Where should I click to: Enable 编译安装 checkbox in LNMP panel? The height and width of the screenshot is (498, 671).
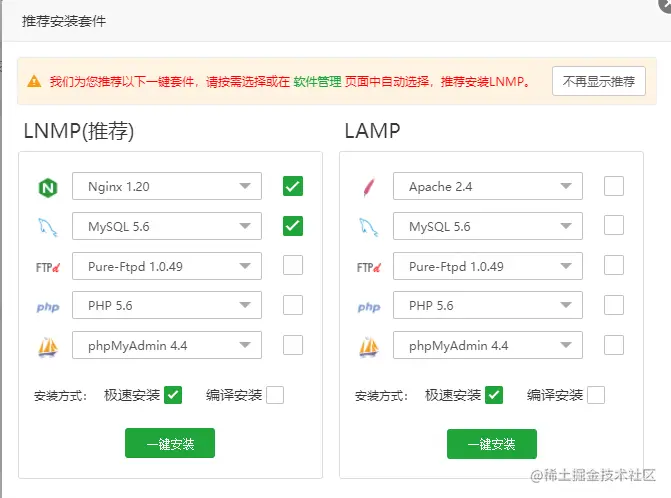[275, 395]
